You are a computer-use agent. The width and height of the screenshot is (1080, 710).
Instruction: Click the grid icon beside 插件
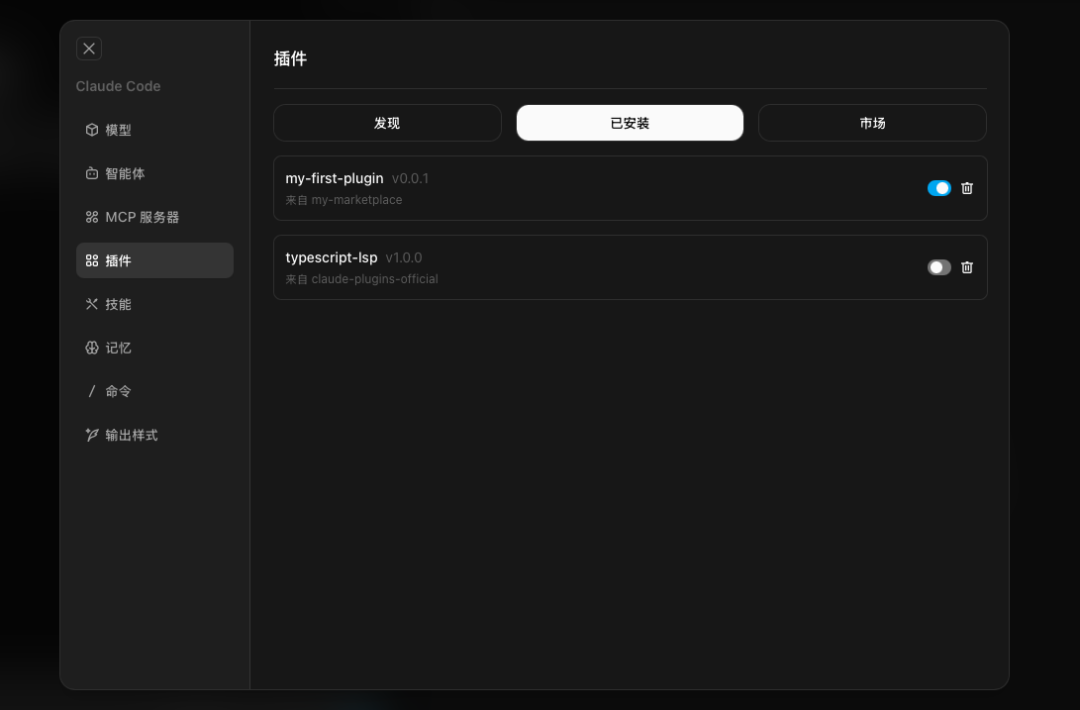[92, 261]
